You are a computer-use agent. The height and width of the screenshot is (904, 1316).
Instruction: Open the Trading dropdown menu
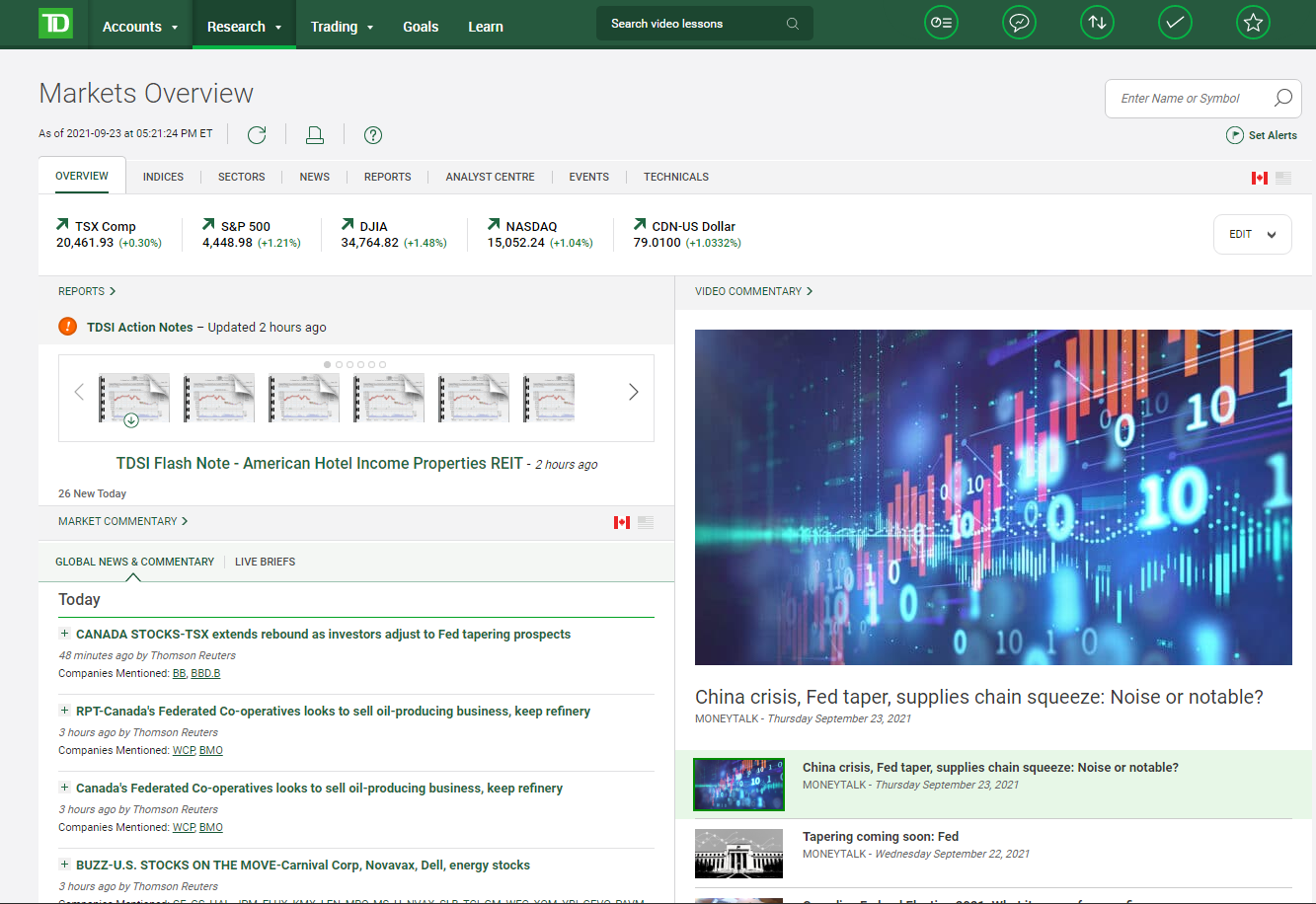[342, 27]
